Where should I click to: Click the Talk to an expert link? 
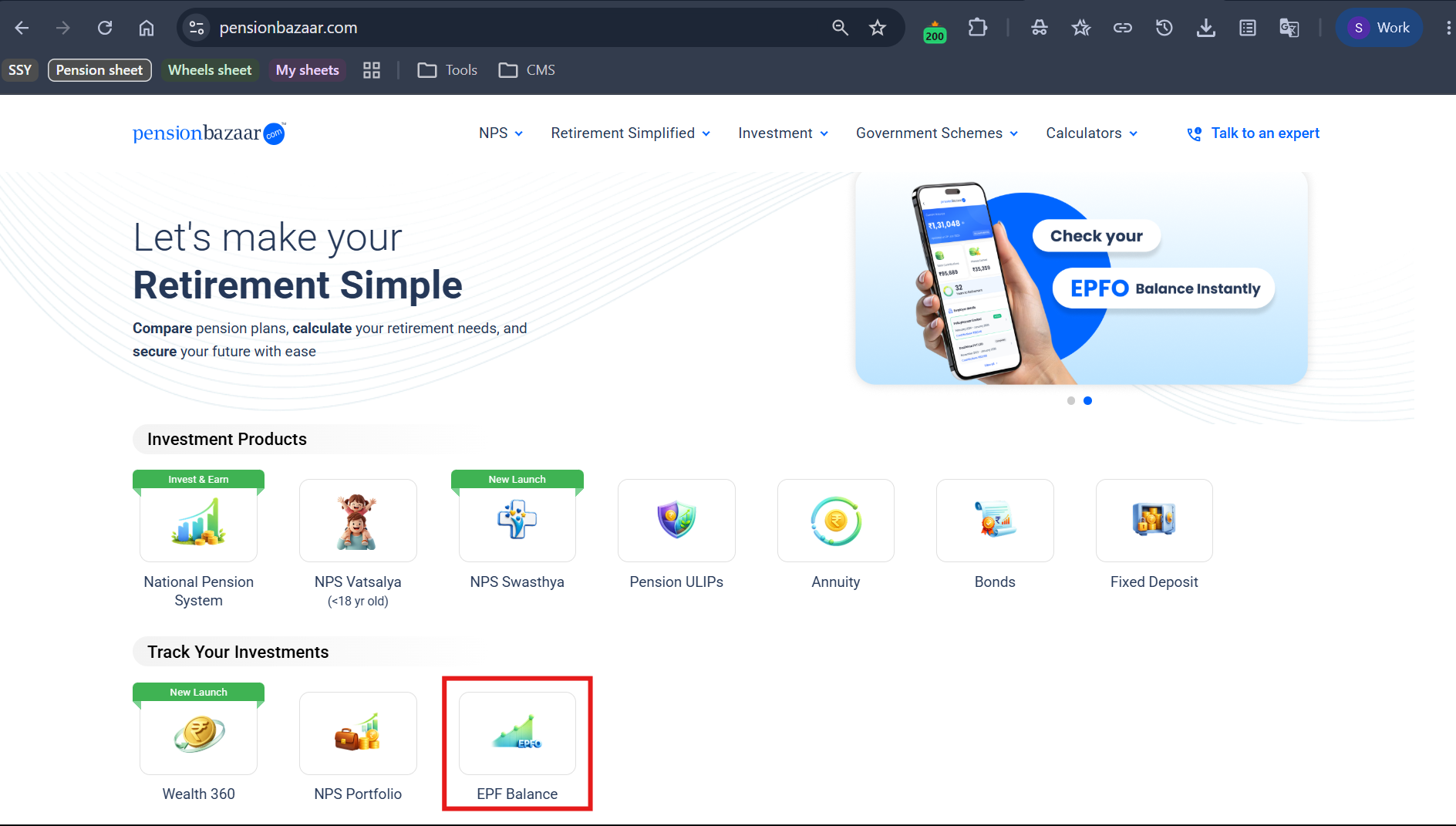[x=1253, y=133]
